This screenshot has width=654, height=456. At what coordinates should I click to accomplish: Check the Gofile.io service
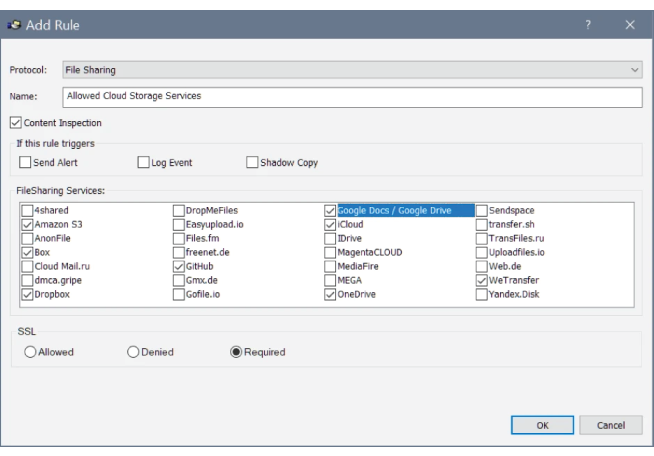tap(179, 294)
